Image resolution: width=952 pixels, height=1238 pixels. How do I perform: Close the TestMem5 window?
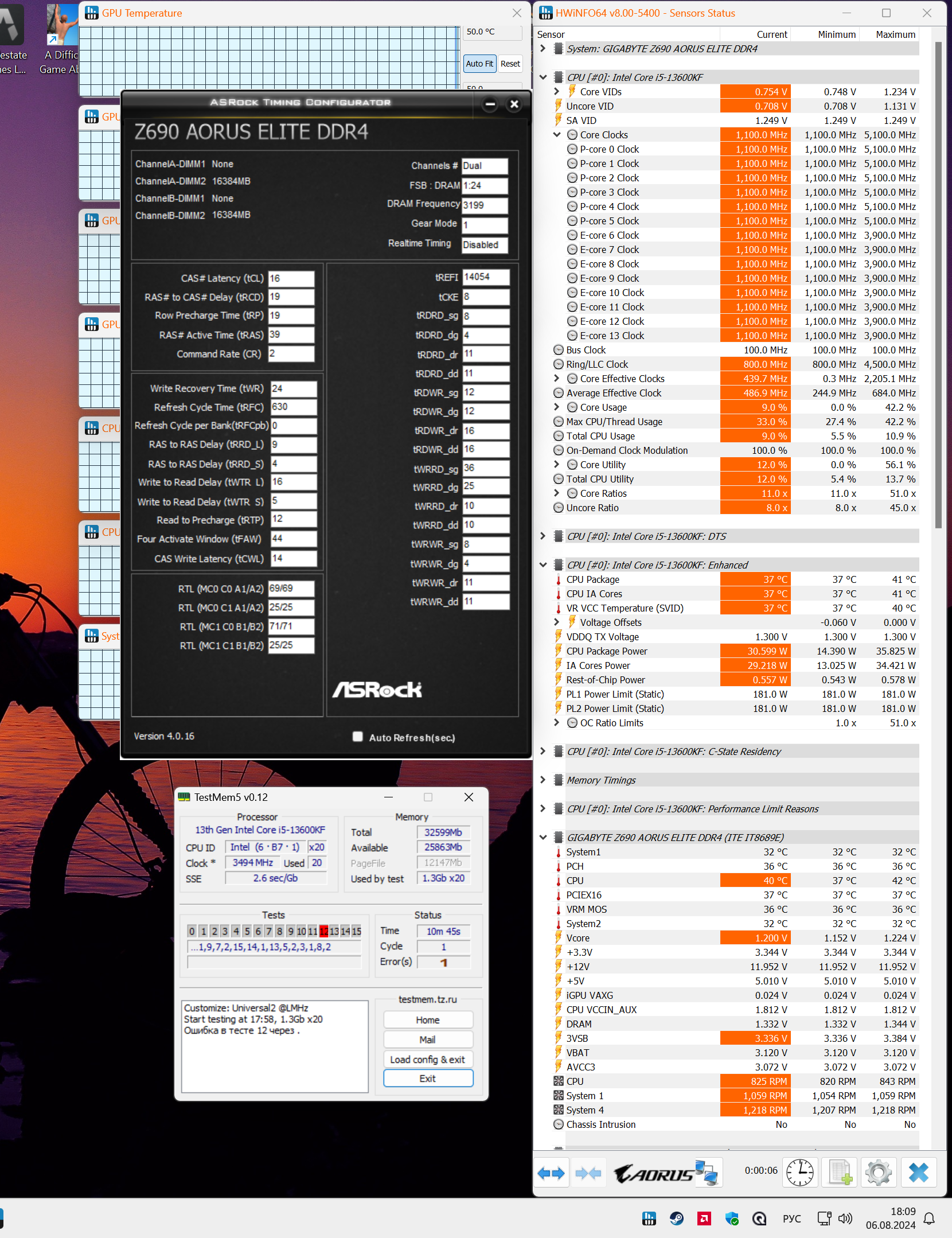coord(469,797)
